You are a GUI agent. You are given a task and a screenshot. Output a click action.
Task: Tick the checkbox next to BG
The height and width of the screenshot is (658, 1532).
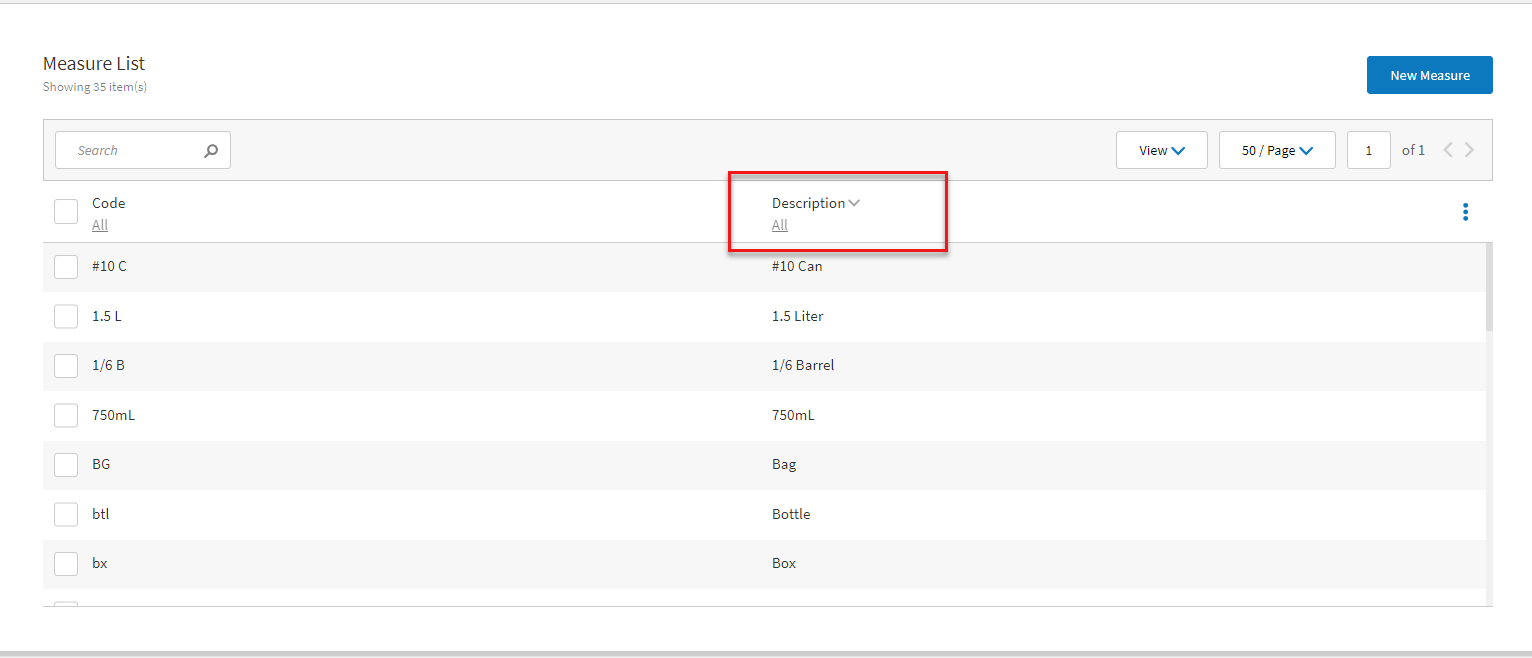click(66, 465)
